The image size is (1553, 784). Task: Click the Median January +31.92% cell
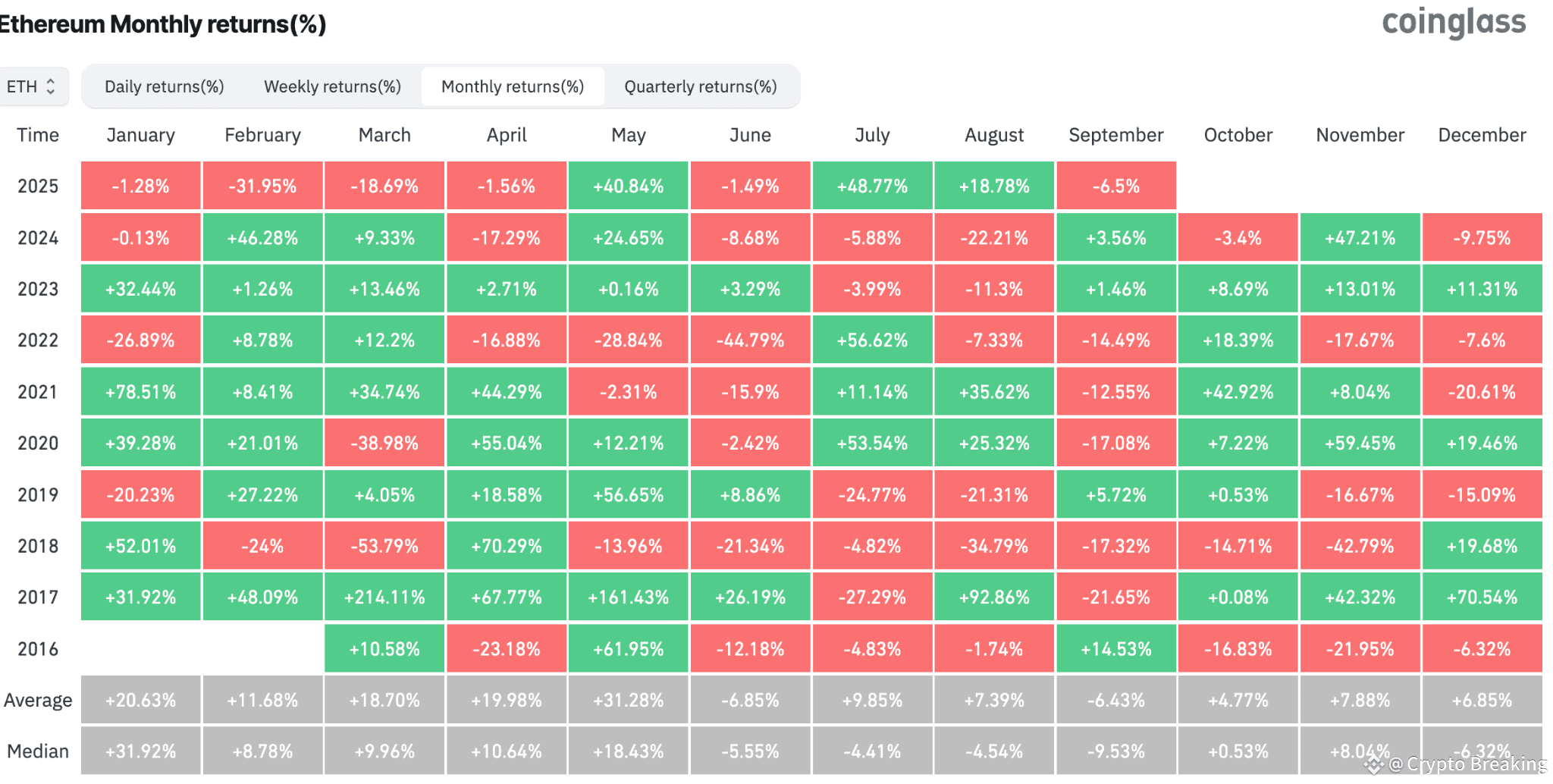tap(141, 751)
